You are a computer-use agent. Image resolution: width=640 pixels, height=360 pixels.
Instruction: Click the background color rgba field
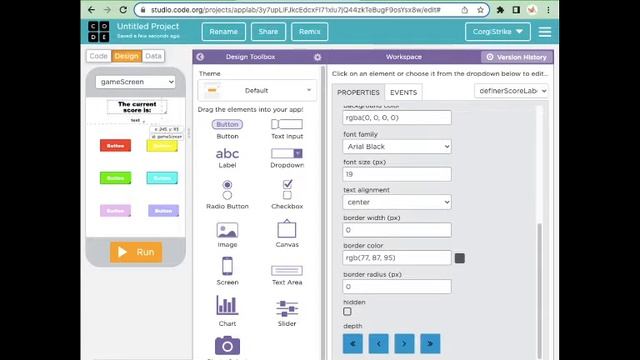point(397,118)
